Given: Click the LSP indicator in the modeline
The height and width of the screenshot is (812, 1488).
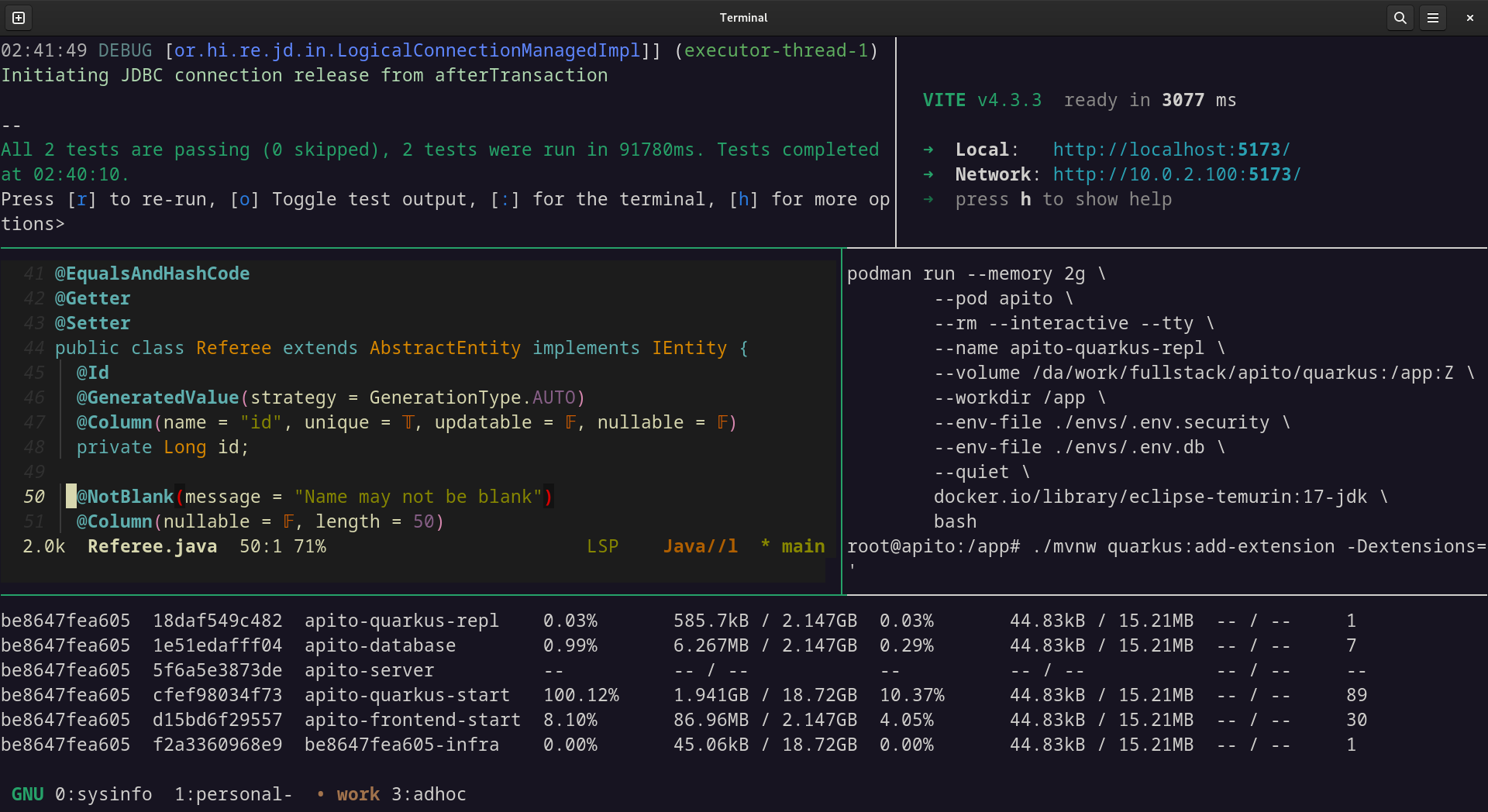Looking at the screenshot, I should (x=602, y=546).
